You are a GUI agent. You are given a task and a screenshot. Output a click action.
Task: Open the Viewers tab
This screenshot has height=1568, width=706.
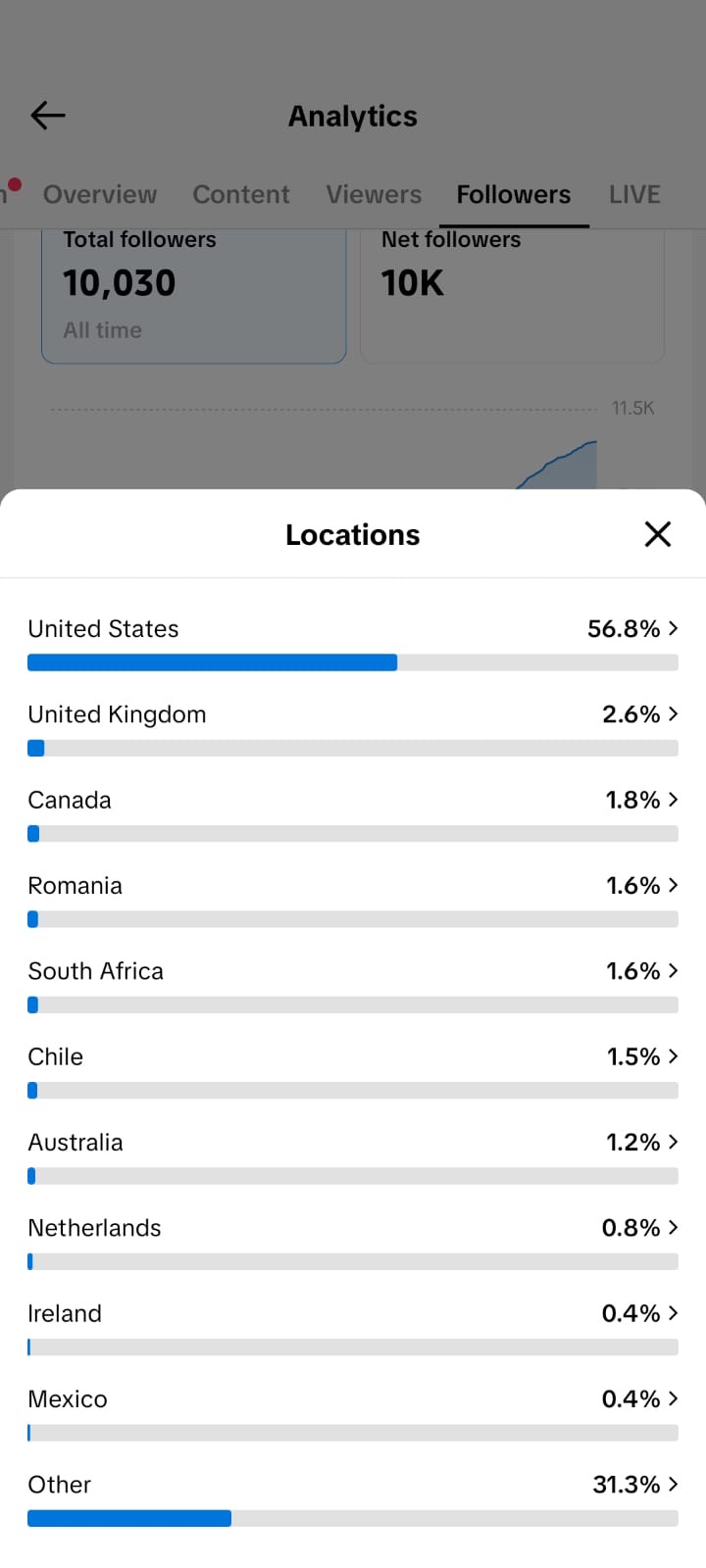click(x=374, y=194)
